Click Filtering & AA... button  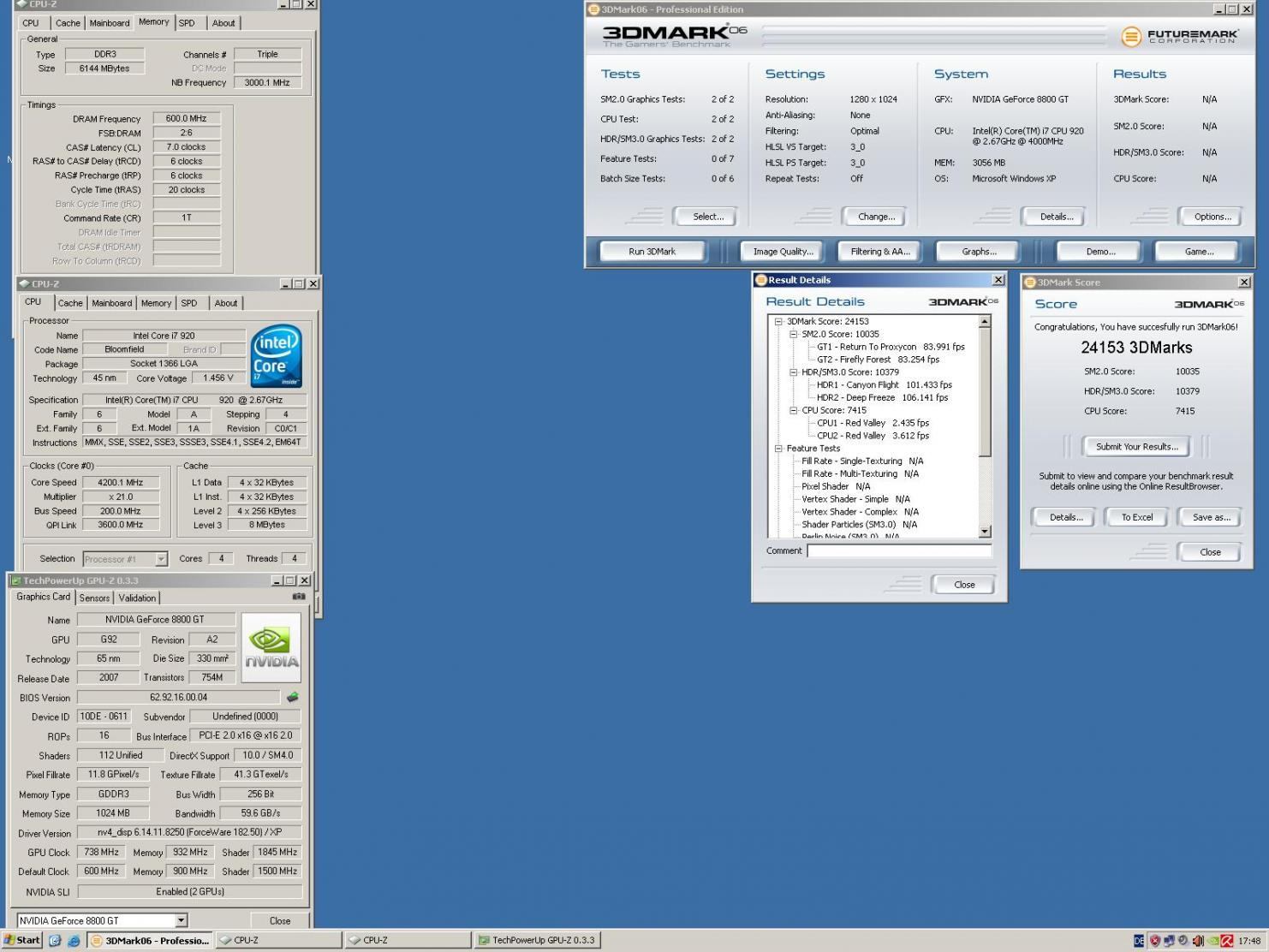tap(880, 252)
